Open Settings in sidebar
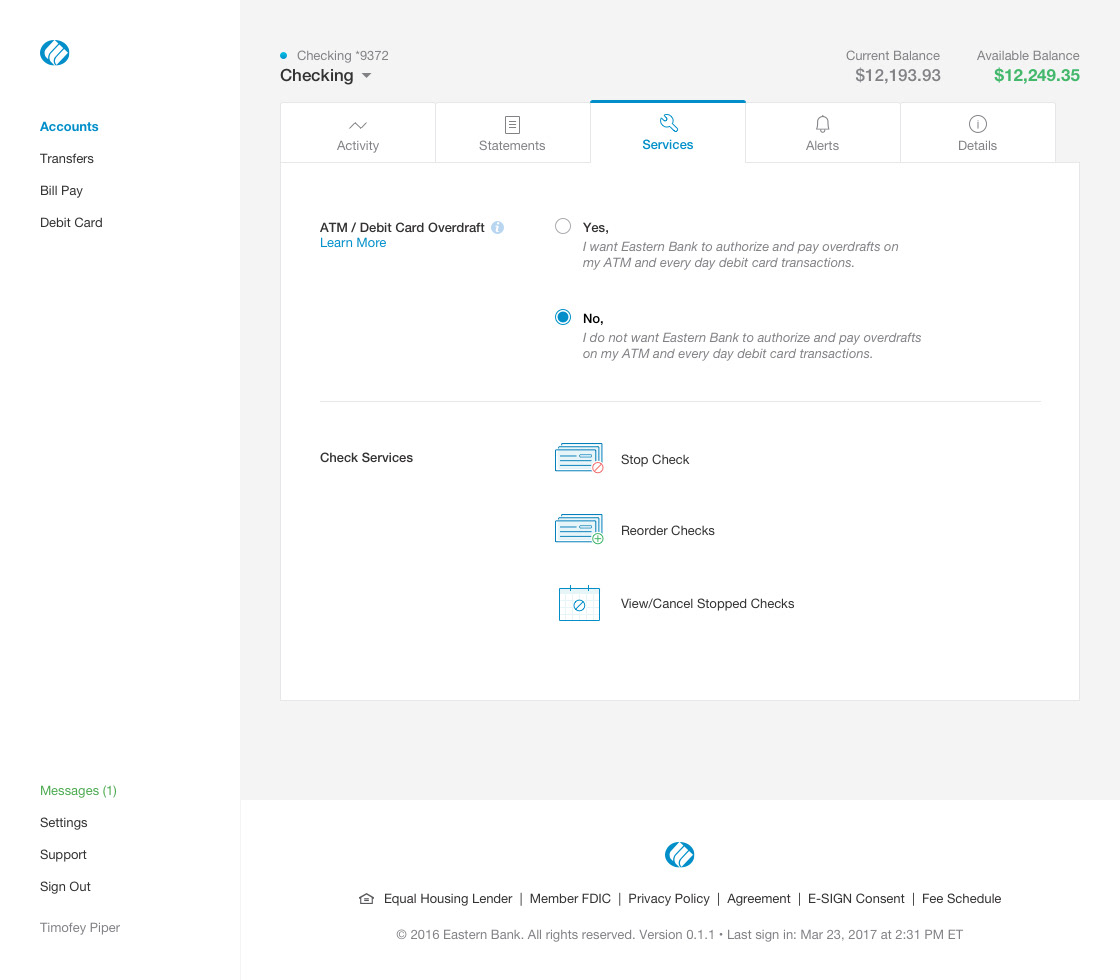1120x980 pixels. (x=64, y=823)
